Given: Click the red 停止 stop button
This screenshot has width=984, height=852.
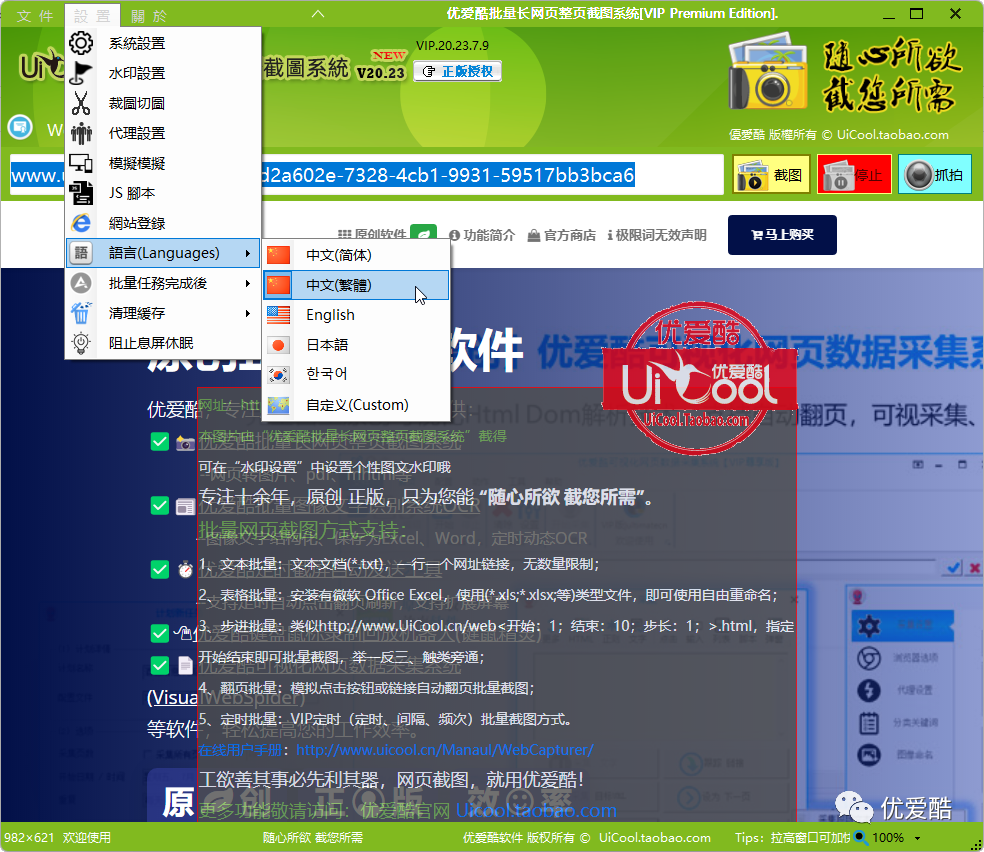Looking at the screenshot, I should pyautogui.click(x=854, y=174).
